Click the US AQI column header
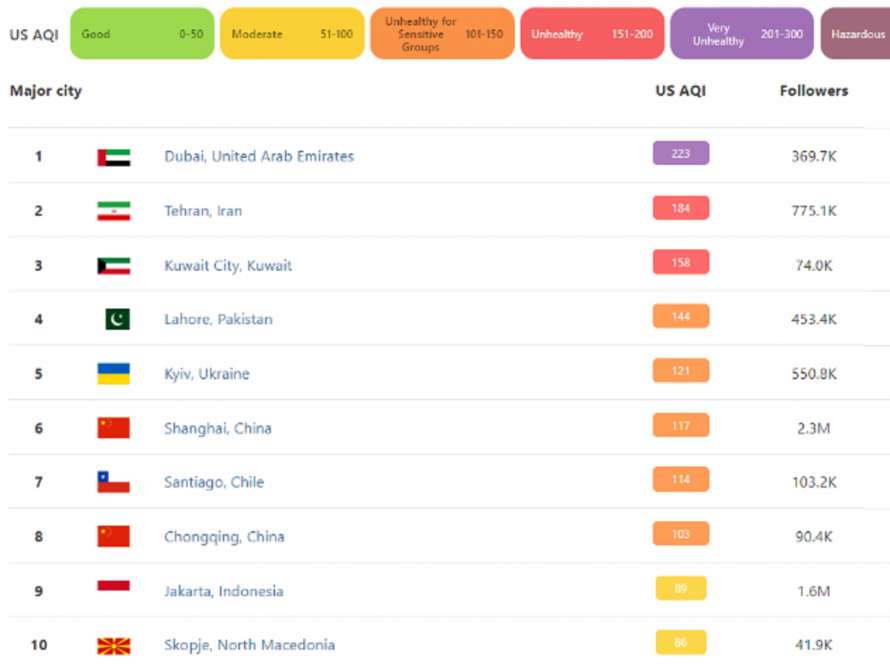Image resolution: width=890 pixels, height=668 pixels. [681, 91]
